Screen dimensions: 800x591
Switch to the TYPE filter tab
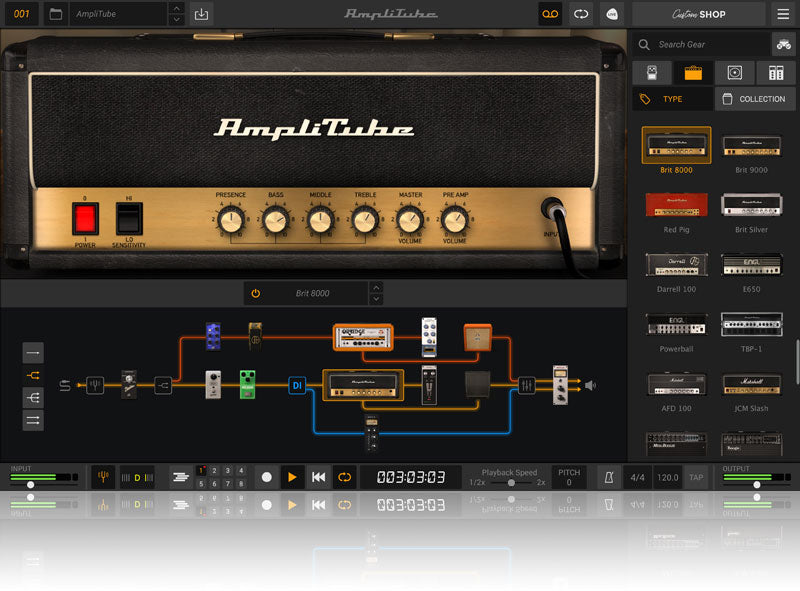pyautogui.click(x=672, y=99)
